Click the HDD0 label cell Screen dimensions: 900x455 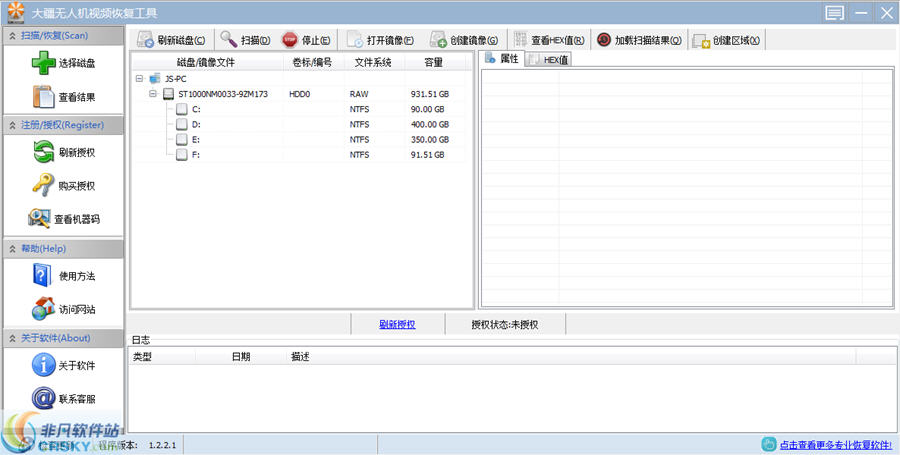click(300, 94)
